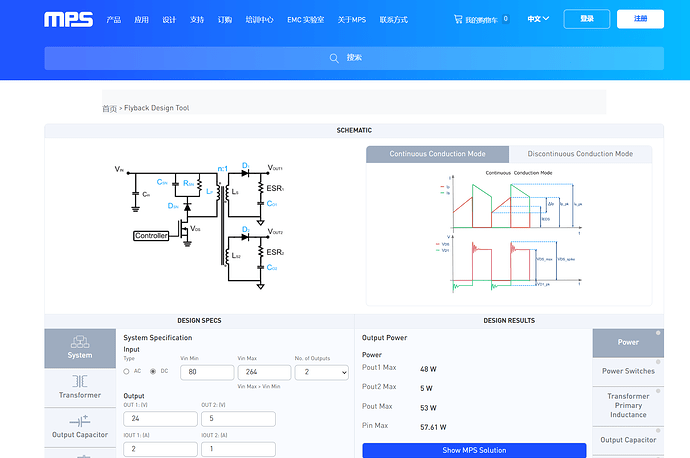Select the Output Capacitor section icon
Image resolution: width=690 pixels, height=458 pixels.
point(80,421)
